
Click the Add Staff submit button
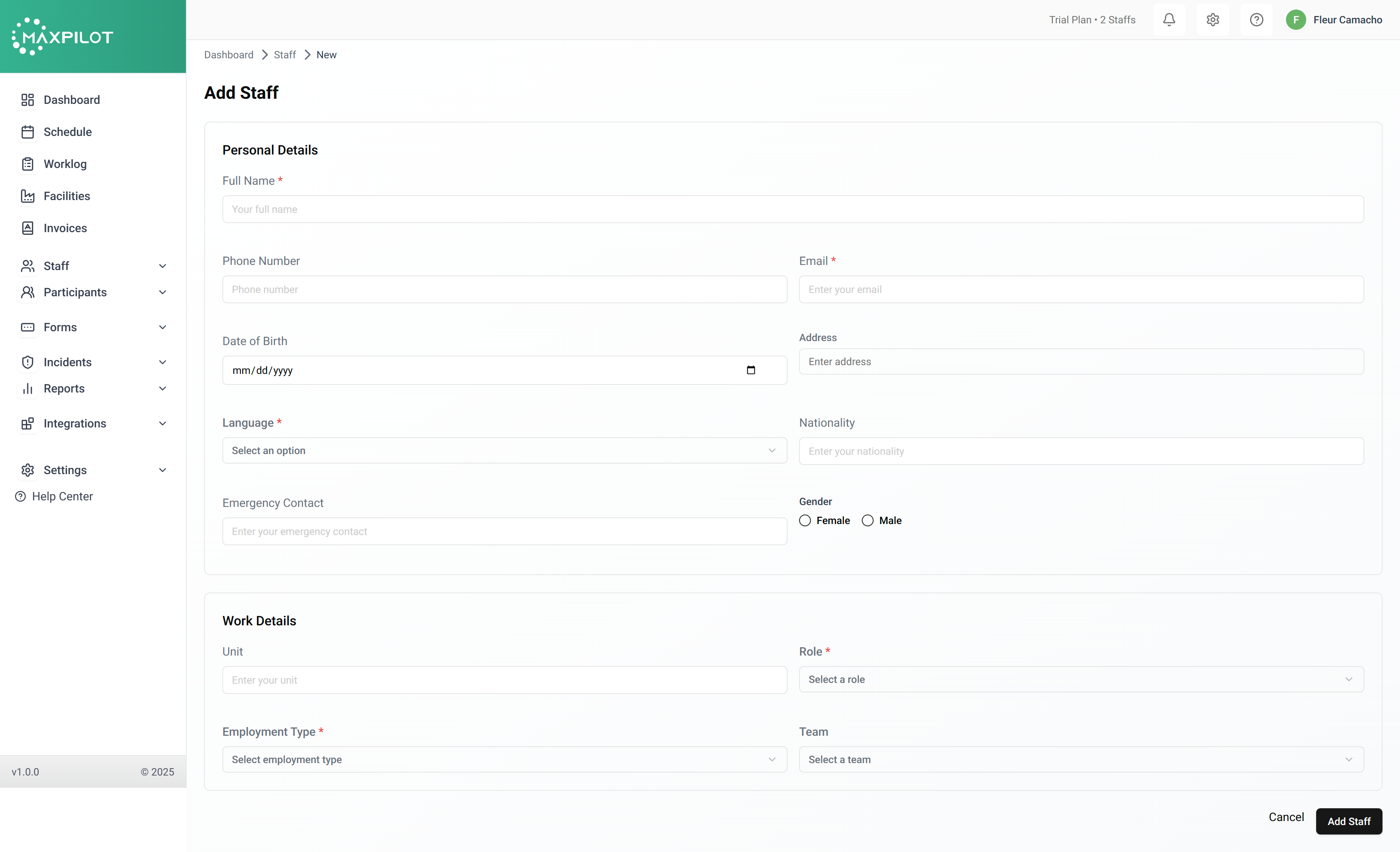[x=1348, y=821]
